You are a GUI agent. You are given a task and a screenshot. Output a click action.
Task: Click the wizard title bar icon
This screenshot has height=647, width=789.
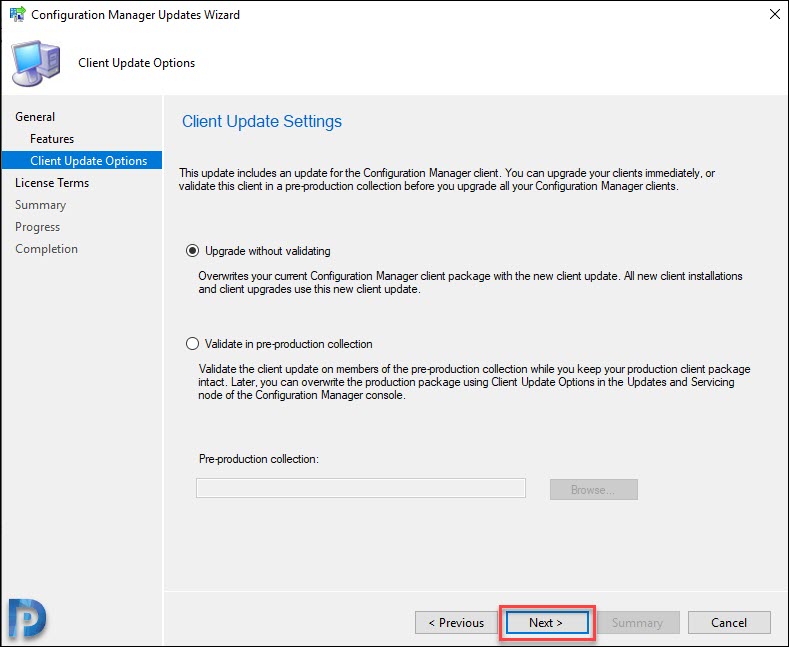[18, 14]
